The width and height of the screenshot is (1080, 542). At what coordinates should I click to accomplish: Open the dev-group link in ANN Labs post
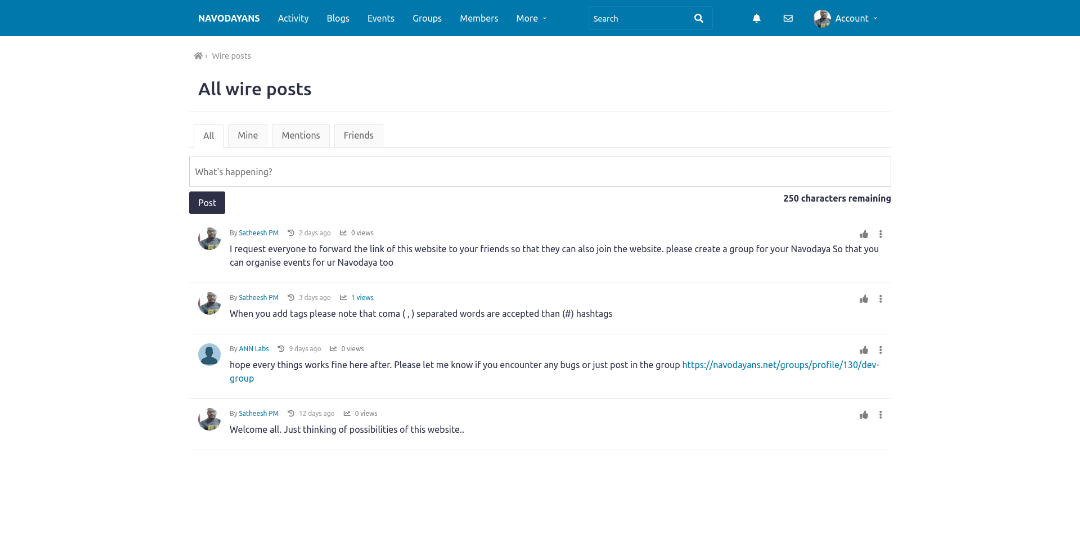click(x=780, y=365)
